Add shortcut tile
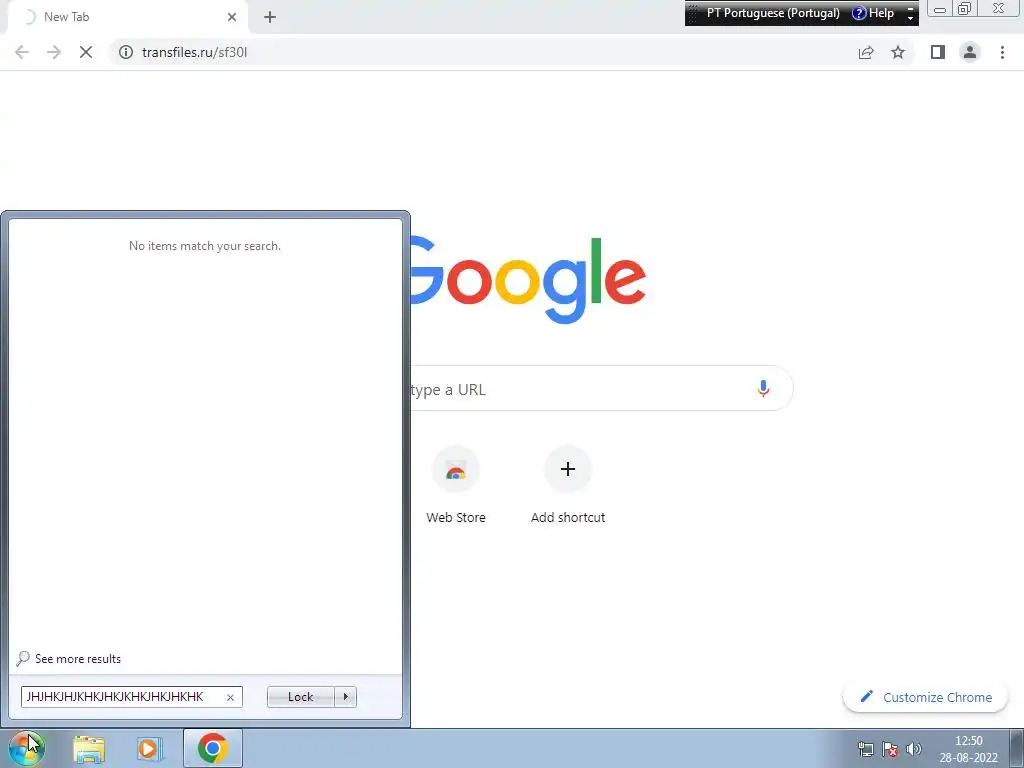 (568, 484)
